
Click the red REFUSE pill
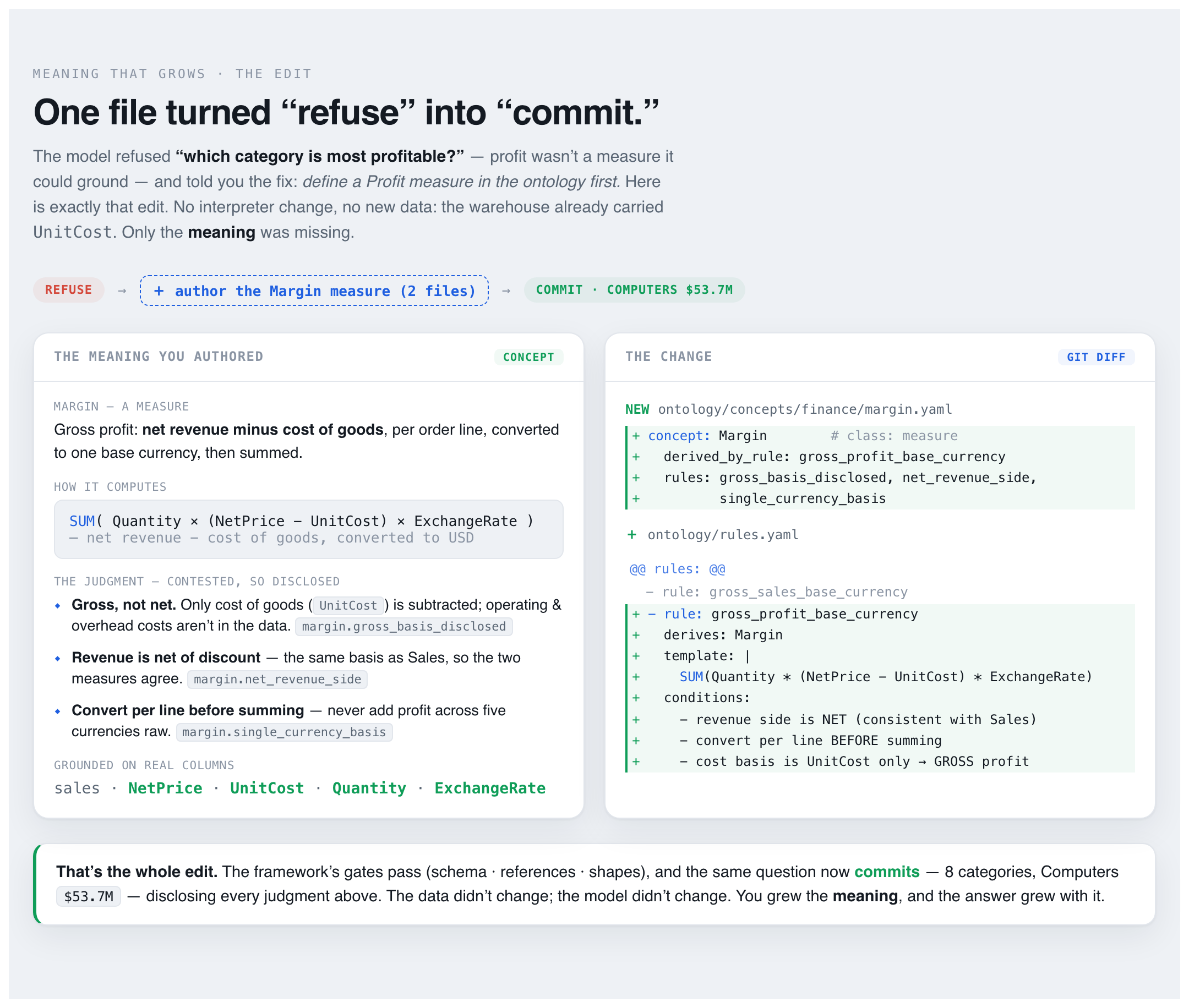(x=69, y=290)
